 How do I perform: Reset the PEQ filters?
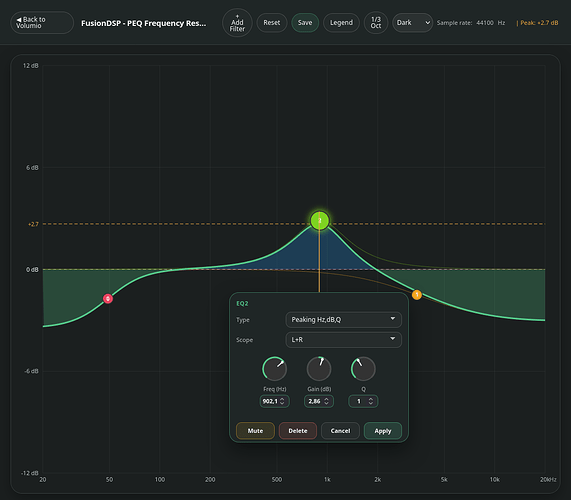point(272,23)
